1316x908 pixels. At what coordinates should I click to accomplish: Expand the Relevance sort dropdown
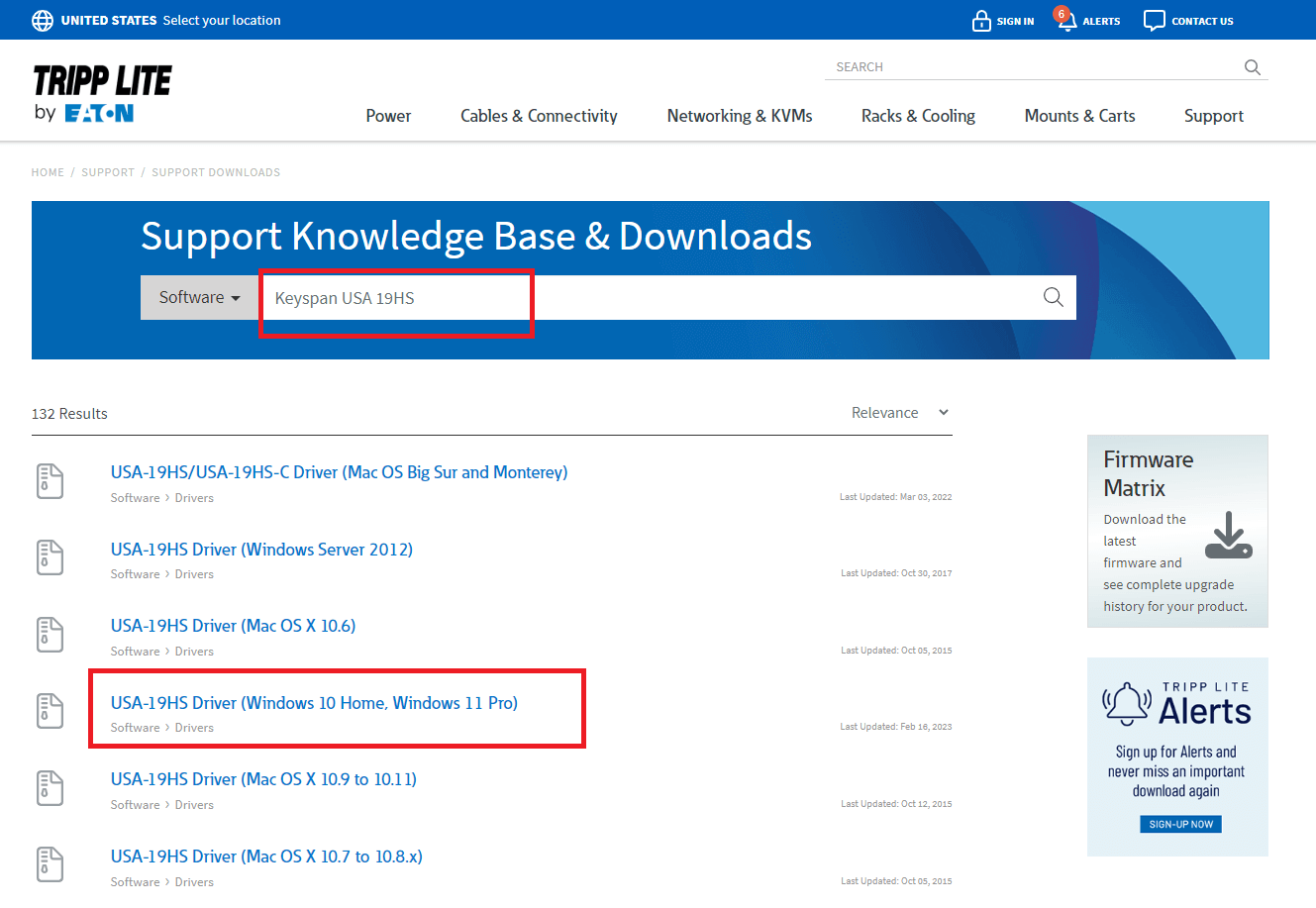tap(899, 413)
